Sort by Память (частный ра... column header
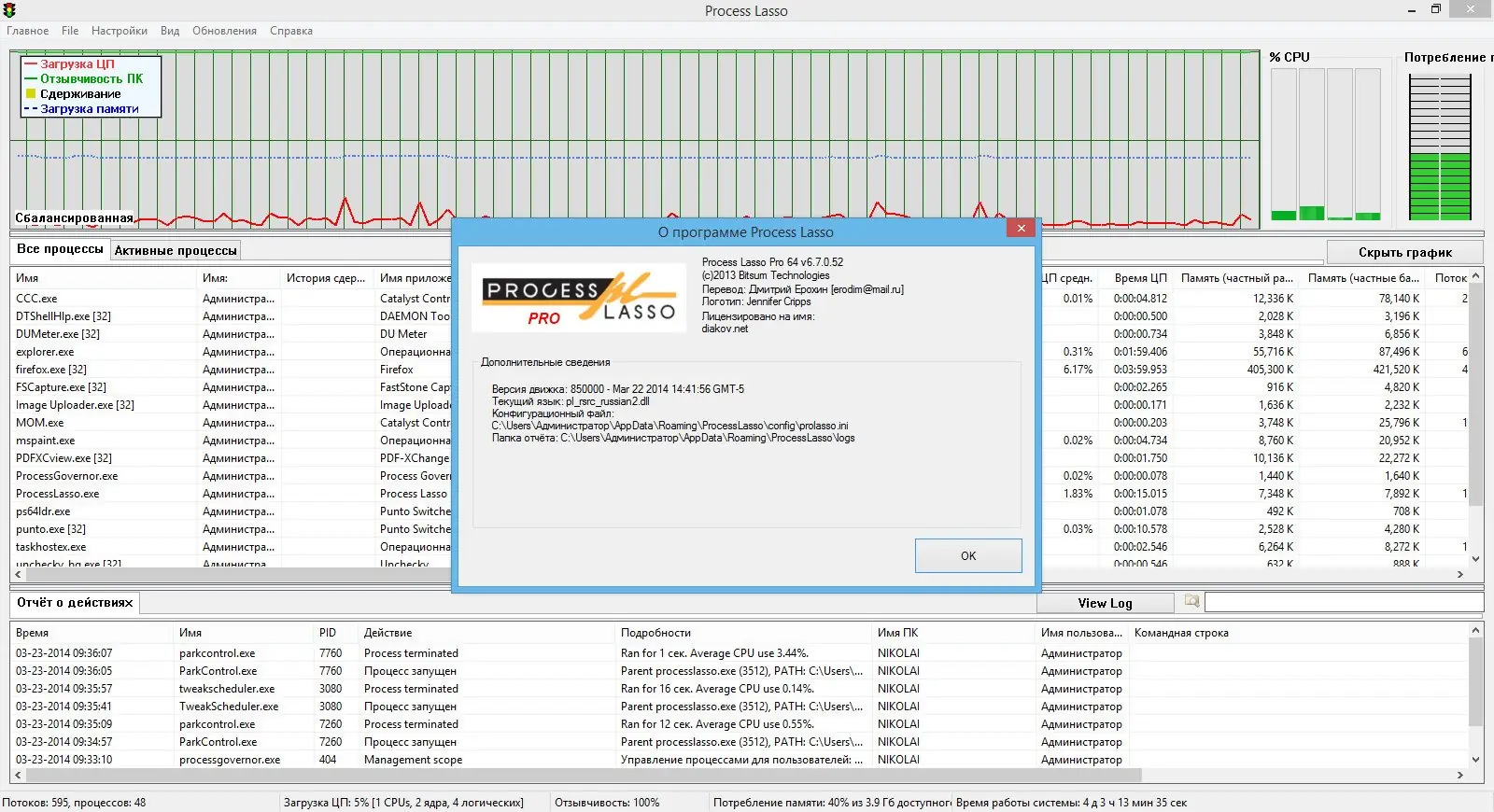The image size is (1494, 812). coord(1236,278)
